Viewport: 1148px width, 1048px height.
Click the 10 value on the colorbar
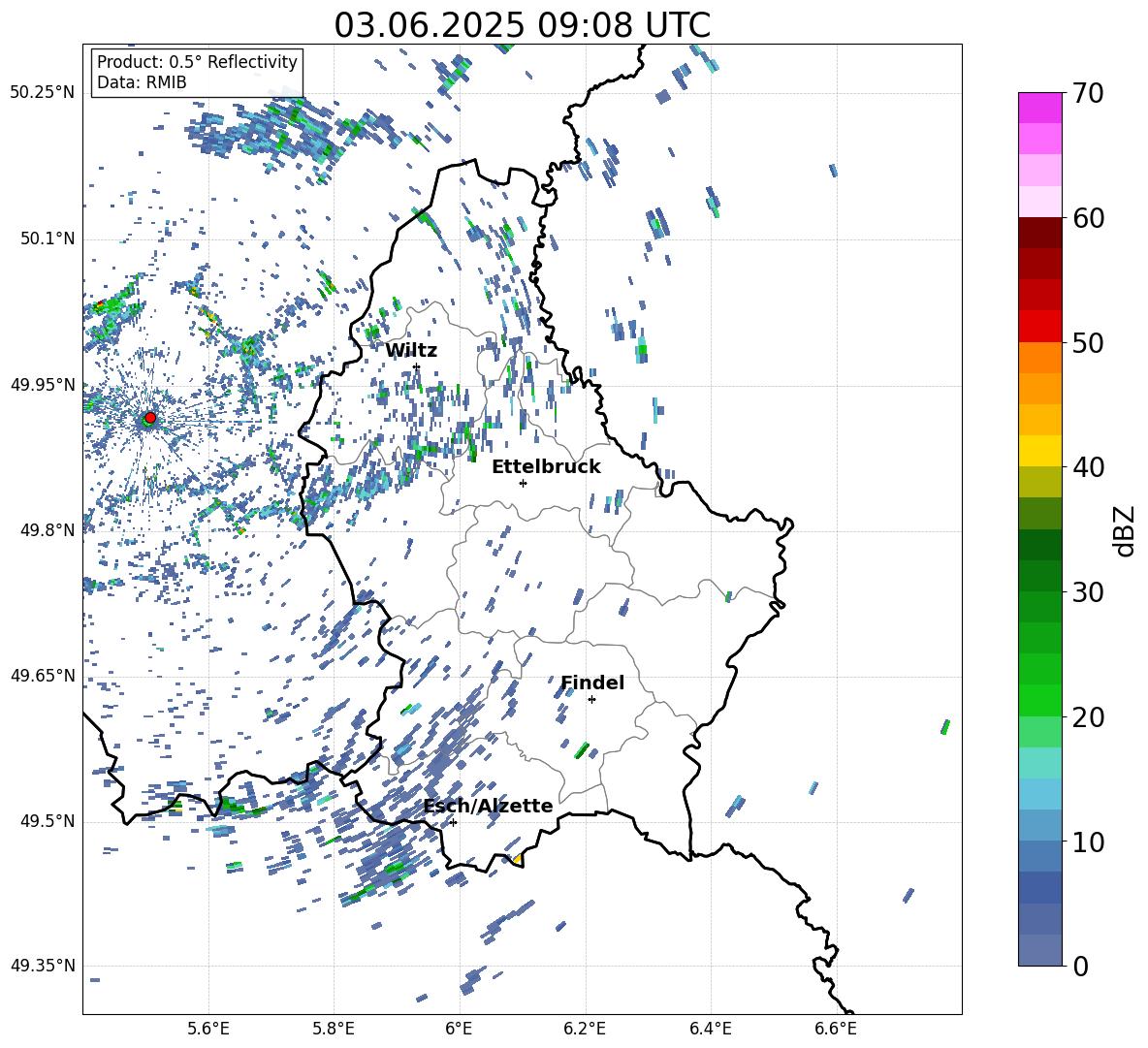[1088, 842]
